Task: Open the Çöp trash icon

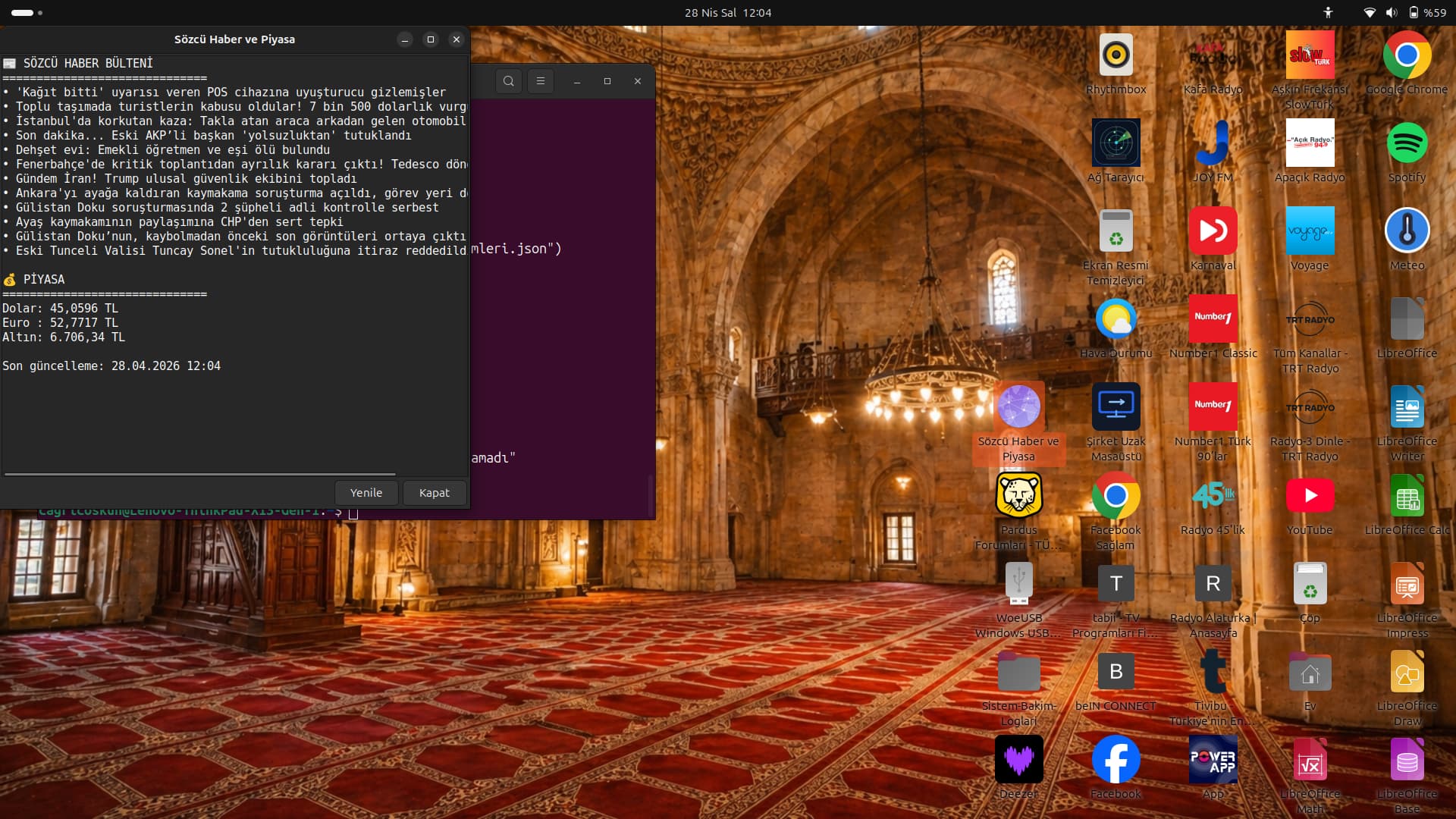Action: click(1310, 584)
